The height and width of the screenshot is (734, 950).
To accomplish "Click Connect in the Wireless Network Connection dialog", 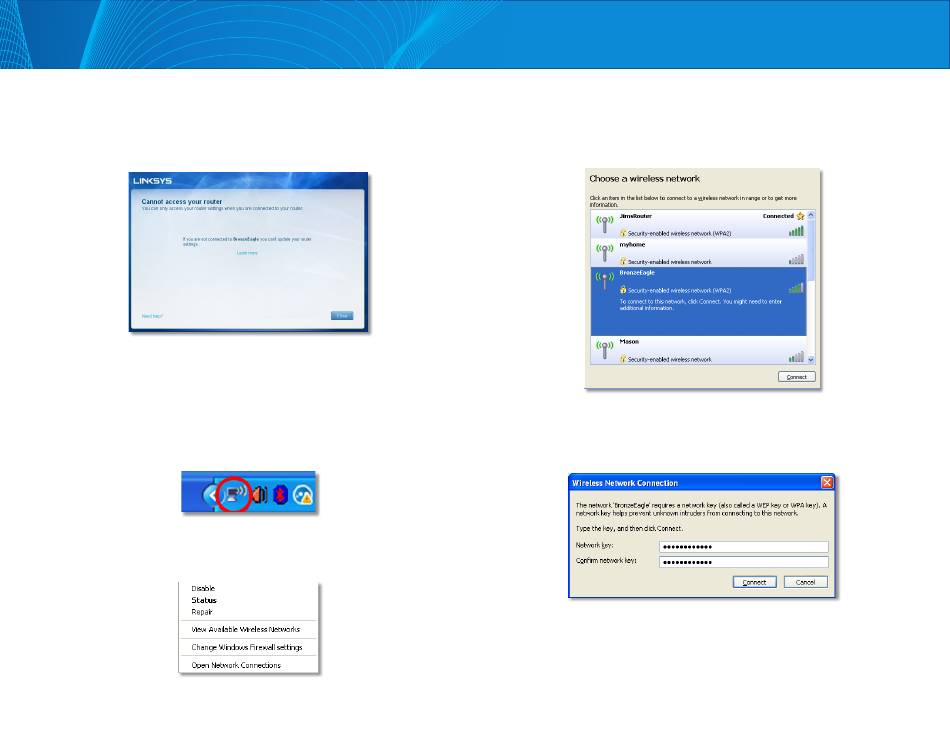I will click(754, 582).
